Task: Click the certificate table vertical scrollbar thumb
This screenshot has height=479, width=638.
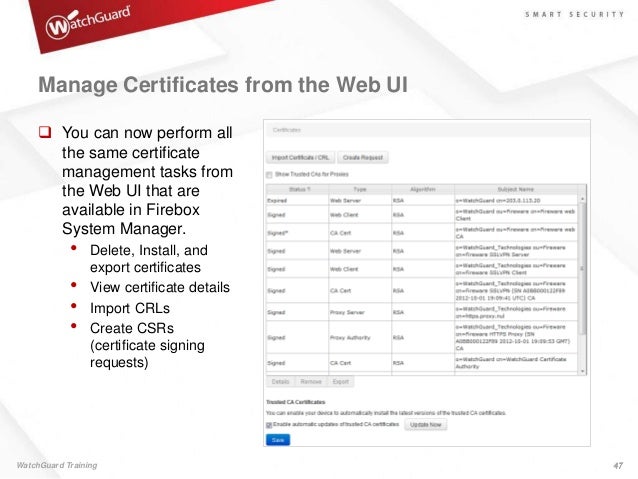Action: [582, 269]
